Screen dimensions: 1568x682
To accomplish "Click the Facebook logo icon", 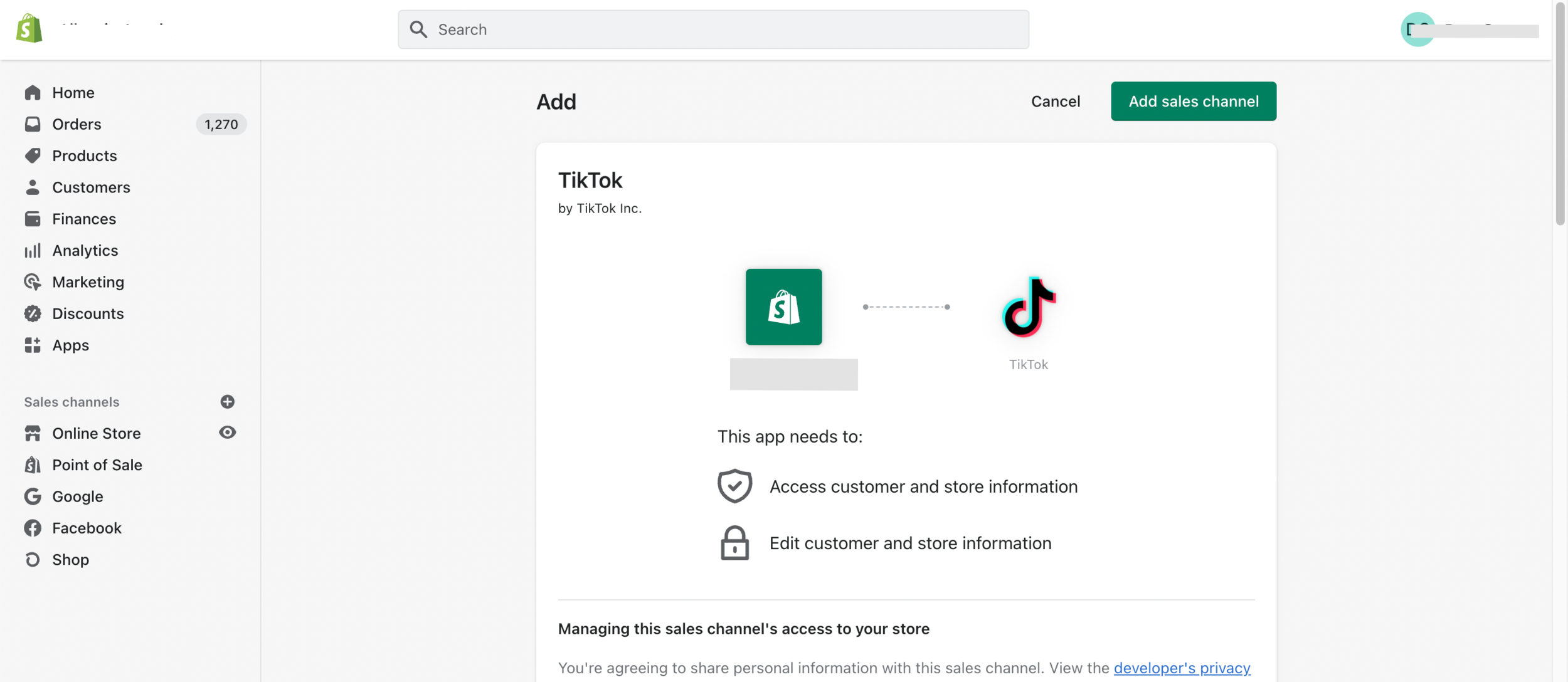I will point(33,528).
